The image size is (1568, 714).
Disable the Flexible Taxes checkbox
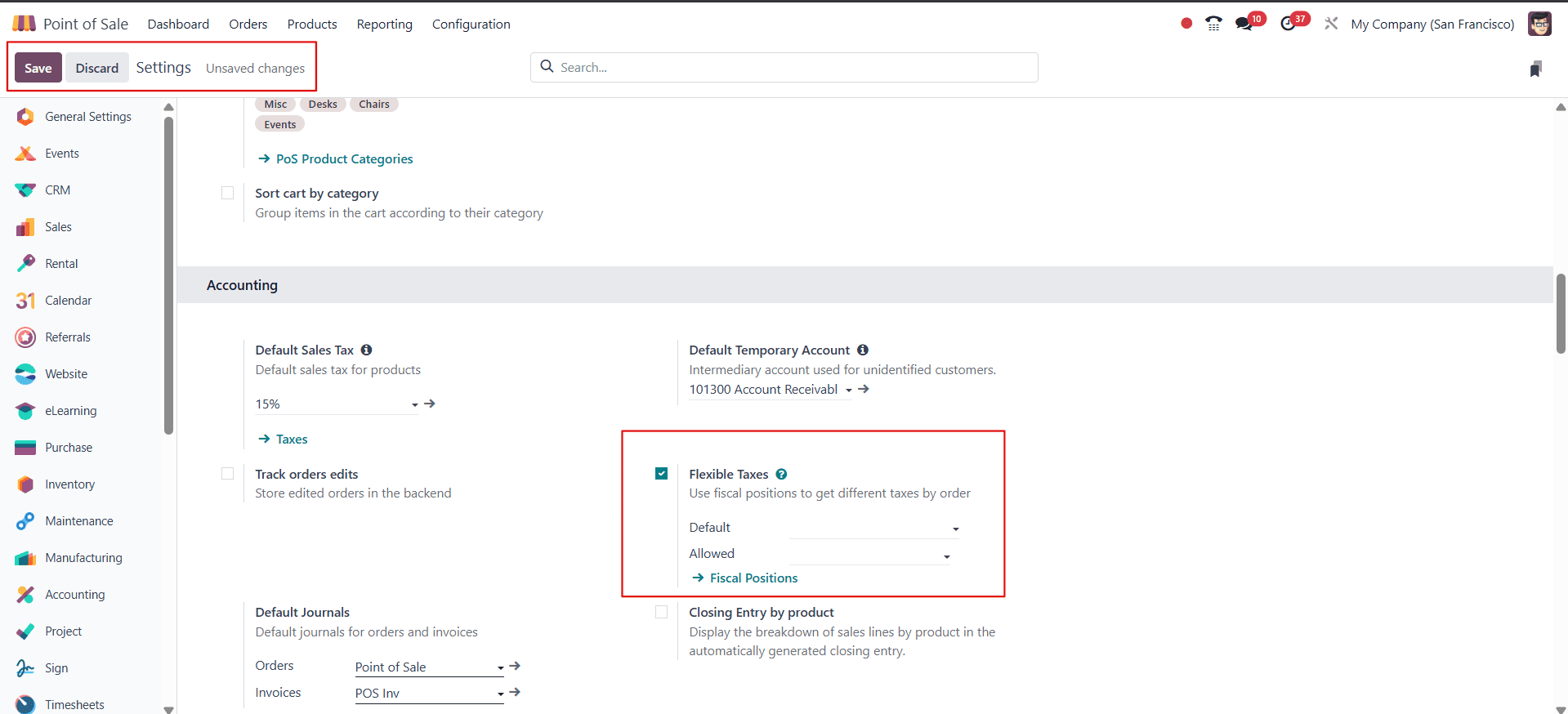[x=661, y=474]
